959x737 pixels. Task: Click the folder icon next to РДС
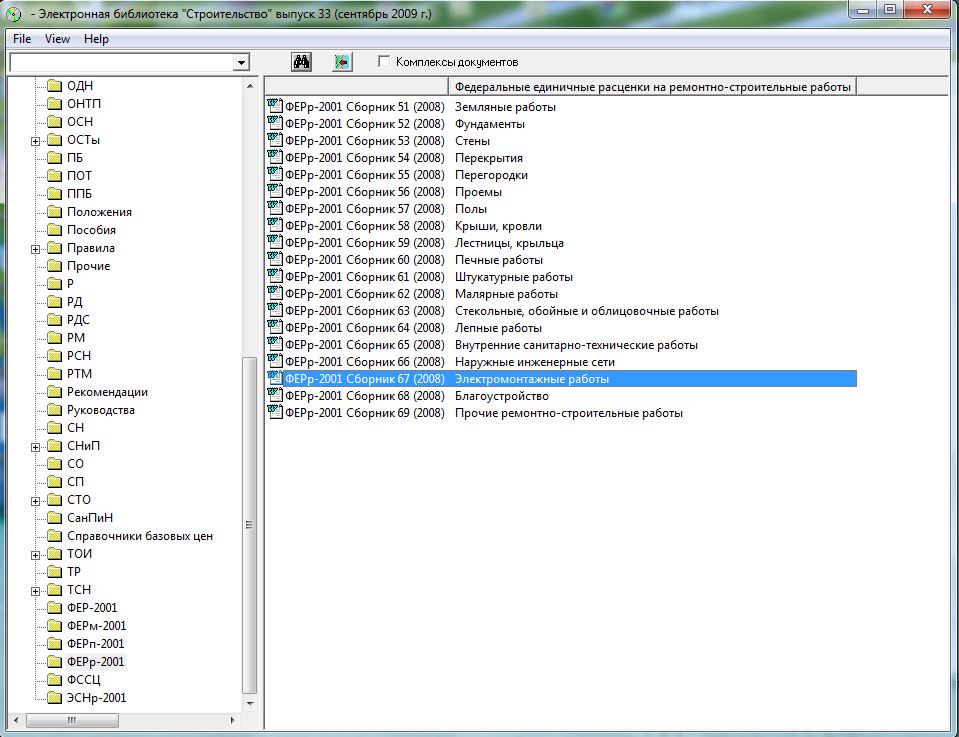click(55, 319)
